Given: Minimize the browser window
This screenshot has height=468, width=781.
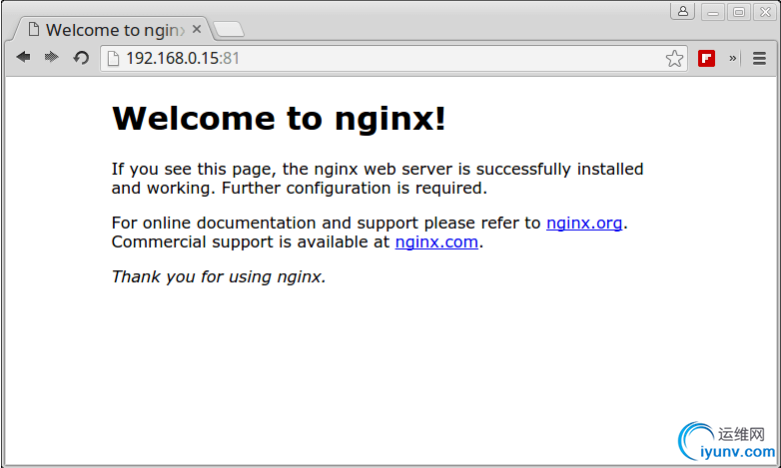Looking at the screenshot, I should [713, 11].
